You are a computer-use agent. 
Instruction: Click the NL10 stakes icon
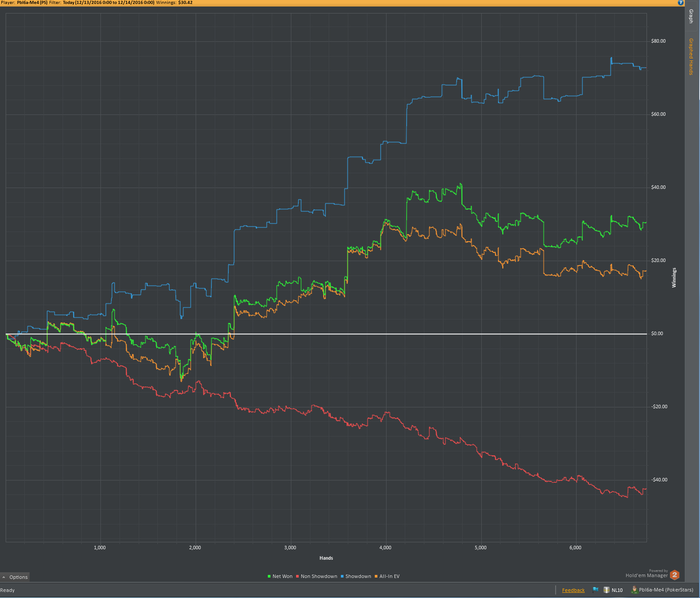point(606,590)
